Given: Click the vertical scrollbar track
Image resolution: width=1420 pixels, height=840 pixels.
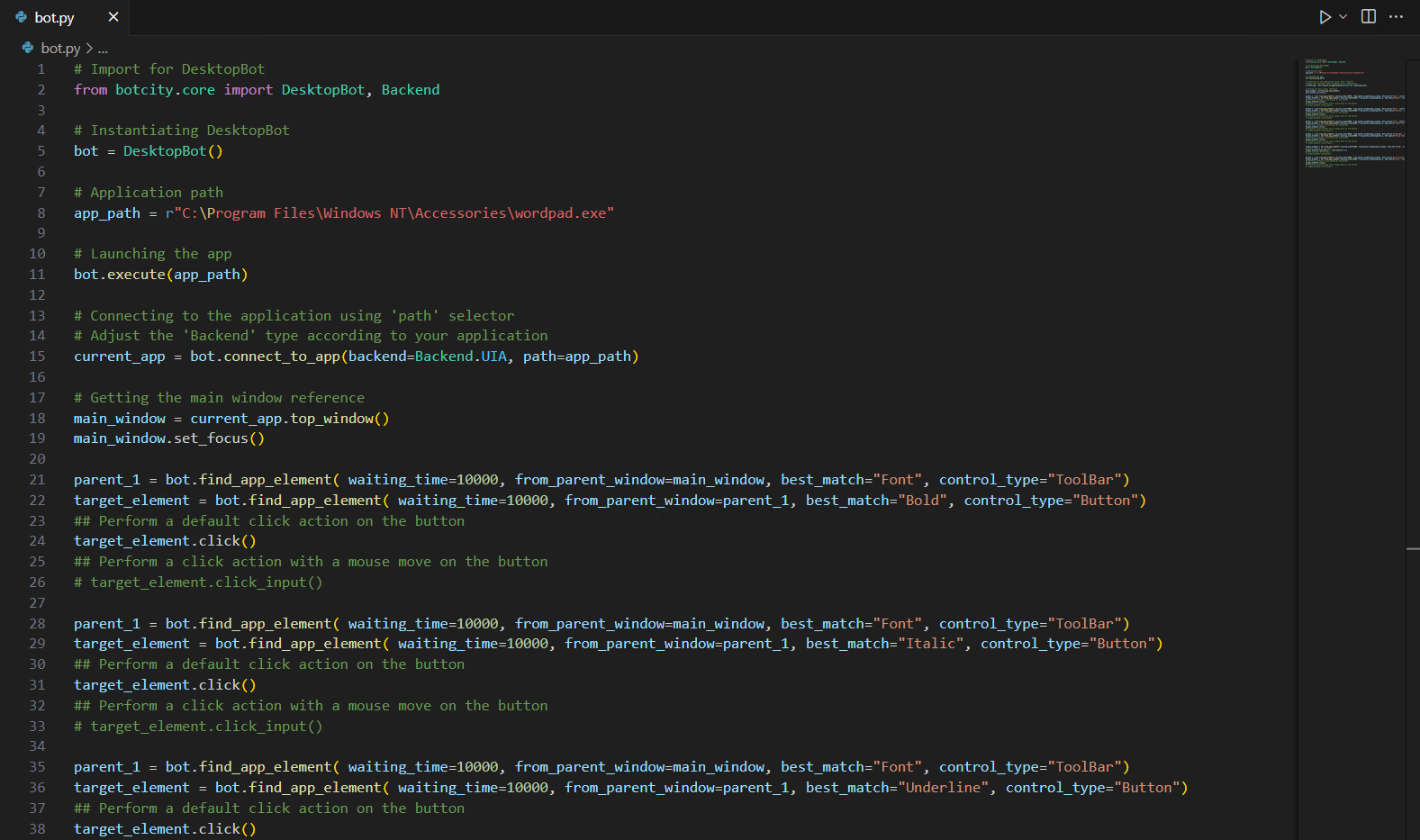Looking at the screenshot, I should [x=1413, y=450].
